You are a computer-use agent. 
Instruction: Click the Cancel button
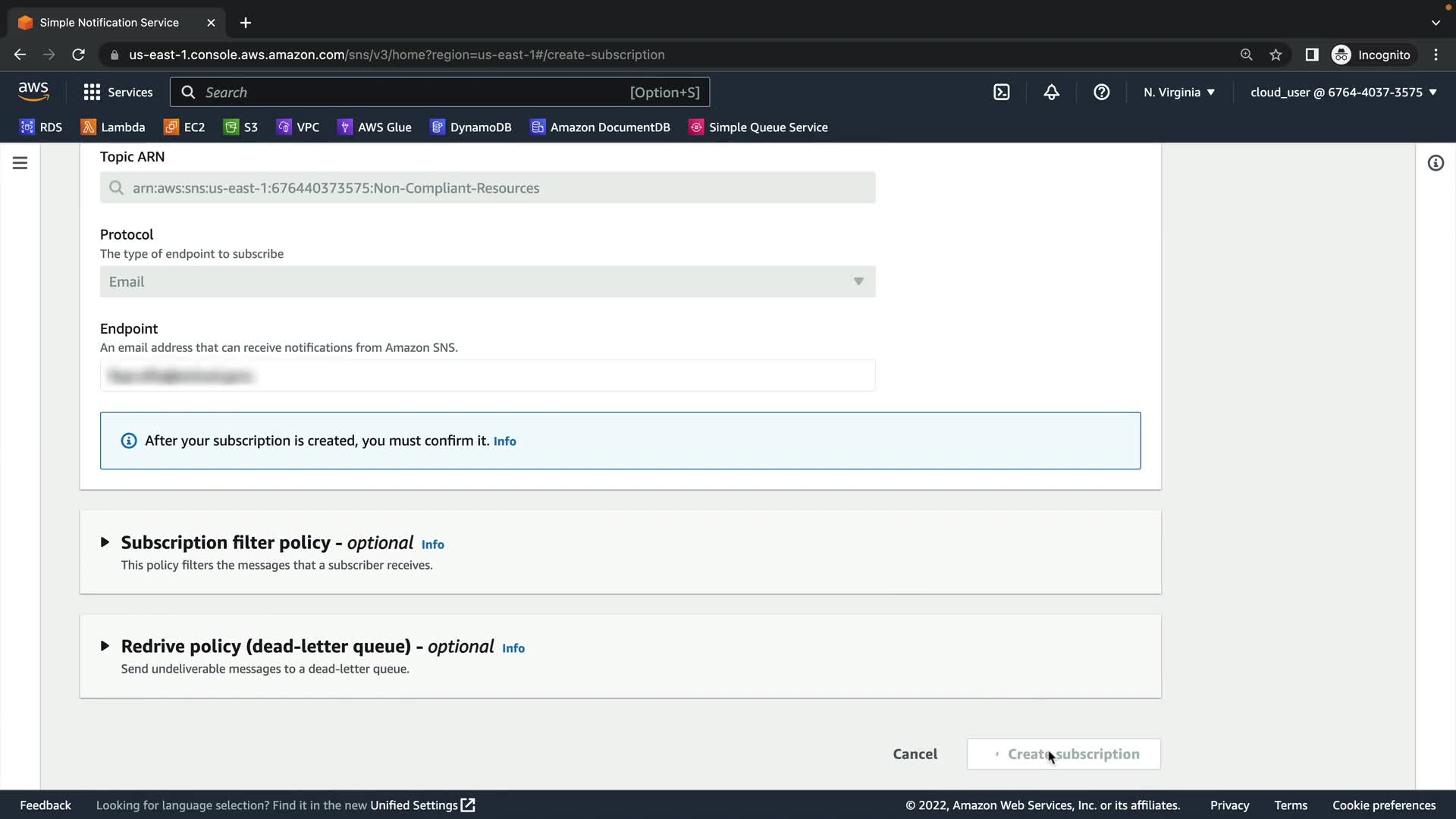tap(915, 754)
